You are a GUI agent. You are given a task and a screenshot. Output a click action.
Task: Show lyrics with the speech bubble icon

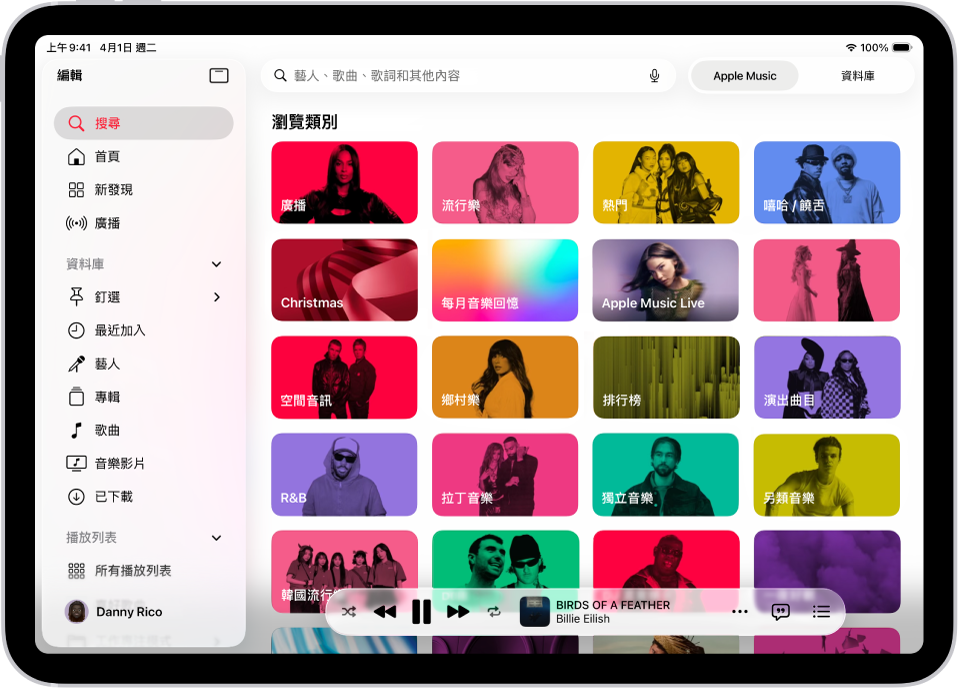[x=780, y=612]
